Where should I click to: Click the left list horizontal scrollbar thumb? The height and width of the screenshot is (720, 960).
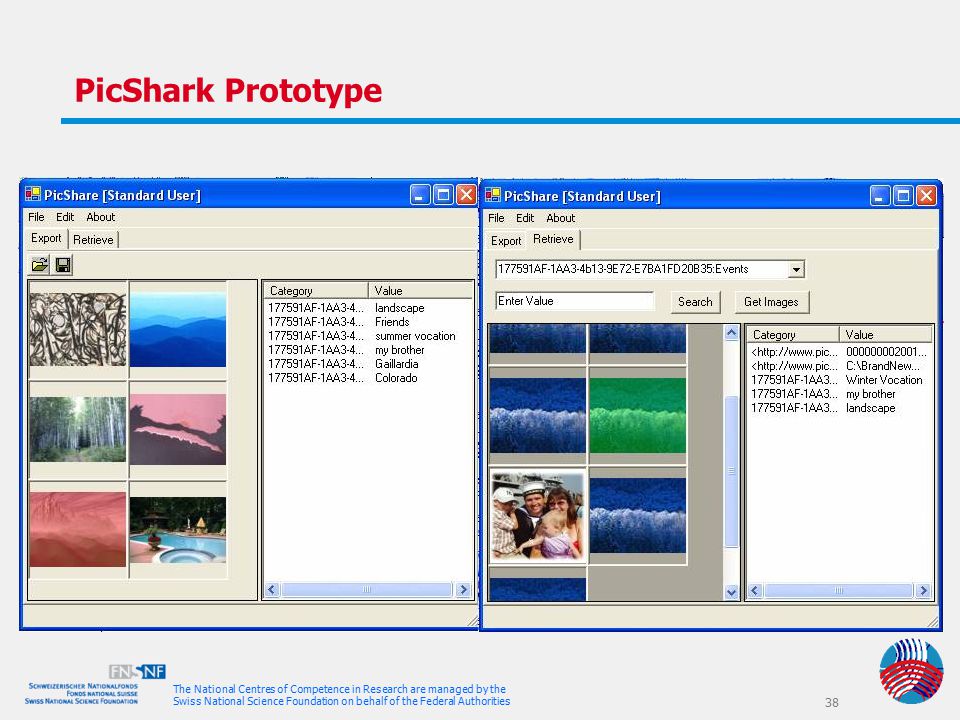[x=367, y=590]
